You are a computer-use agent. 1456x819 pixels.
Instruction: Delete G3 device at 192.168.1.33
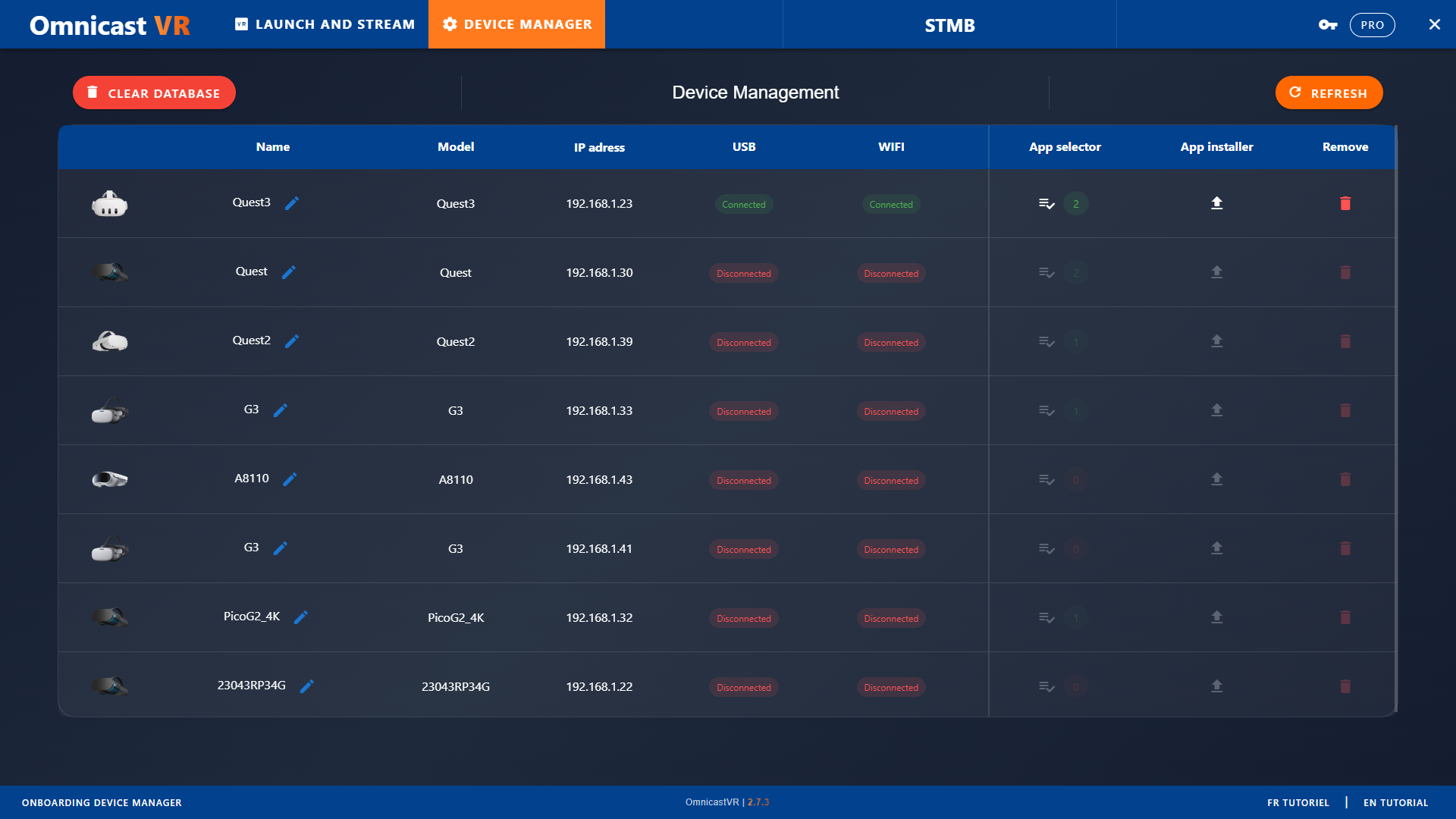(x=1345, y=410)
